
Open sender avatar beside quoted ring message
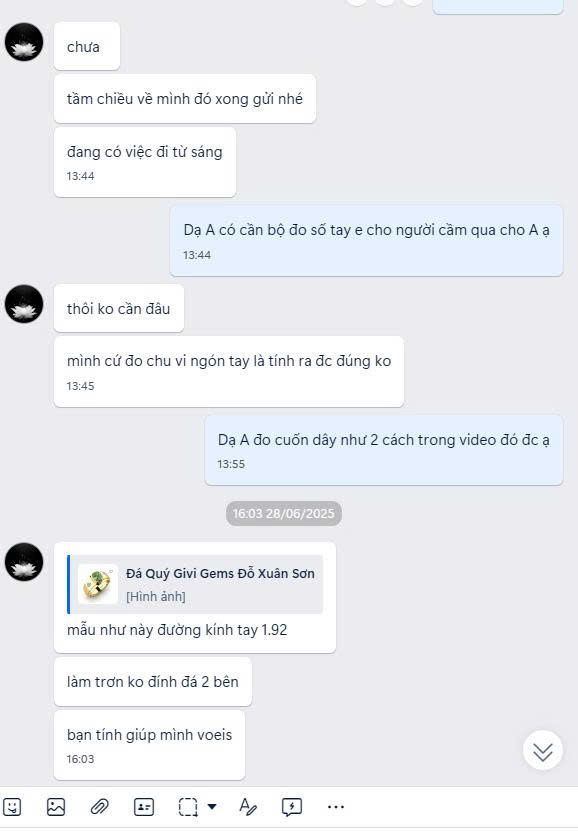pos(24,562)
